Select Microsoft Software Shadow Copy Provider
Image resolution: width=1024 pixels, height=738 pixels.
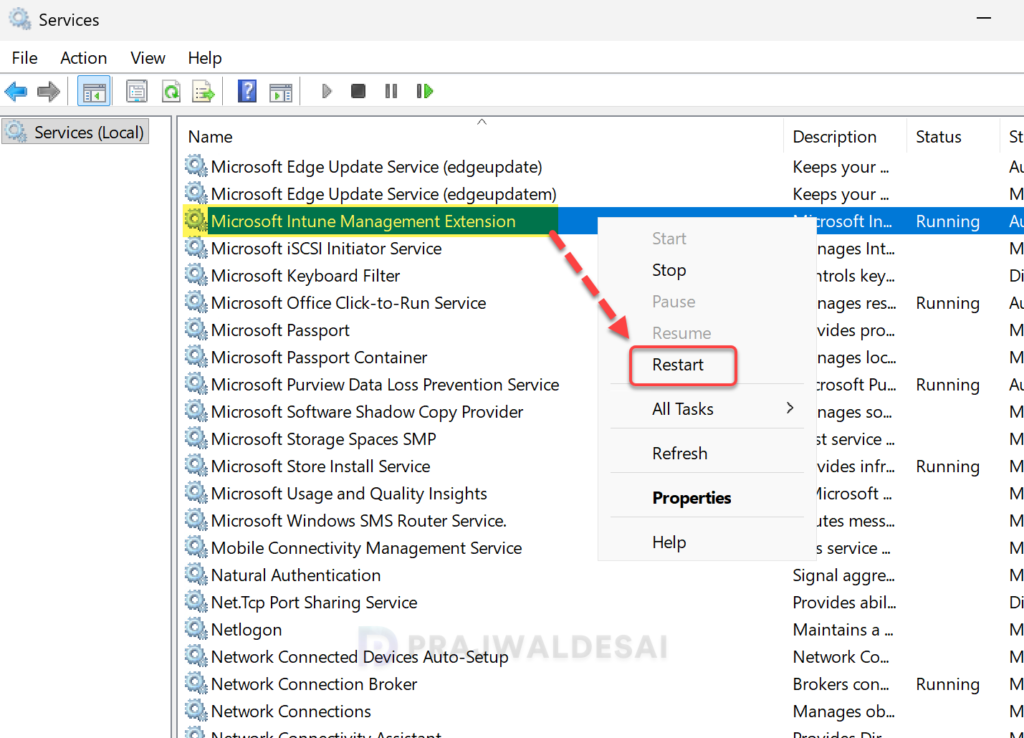point(367,411)
